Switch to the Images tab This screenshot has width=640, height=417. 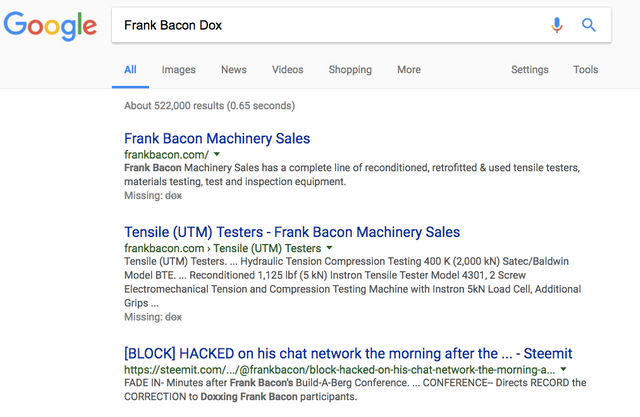179,70
